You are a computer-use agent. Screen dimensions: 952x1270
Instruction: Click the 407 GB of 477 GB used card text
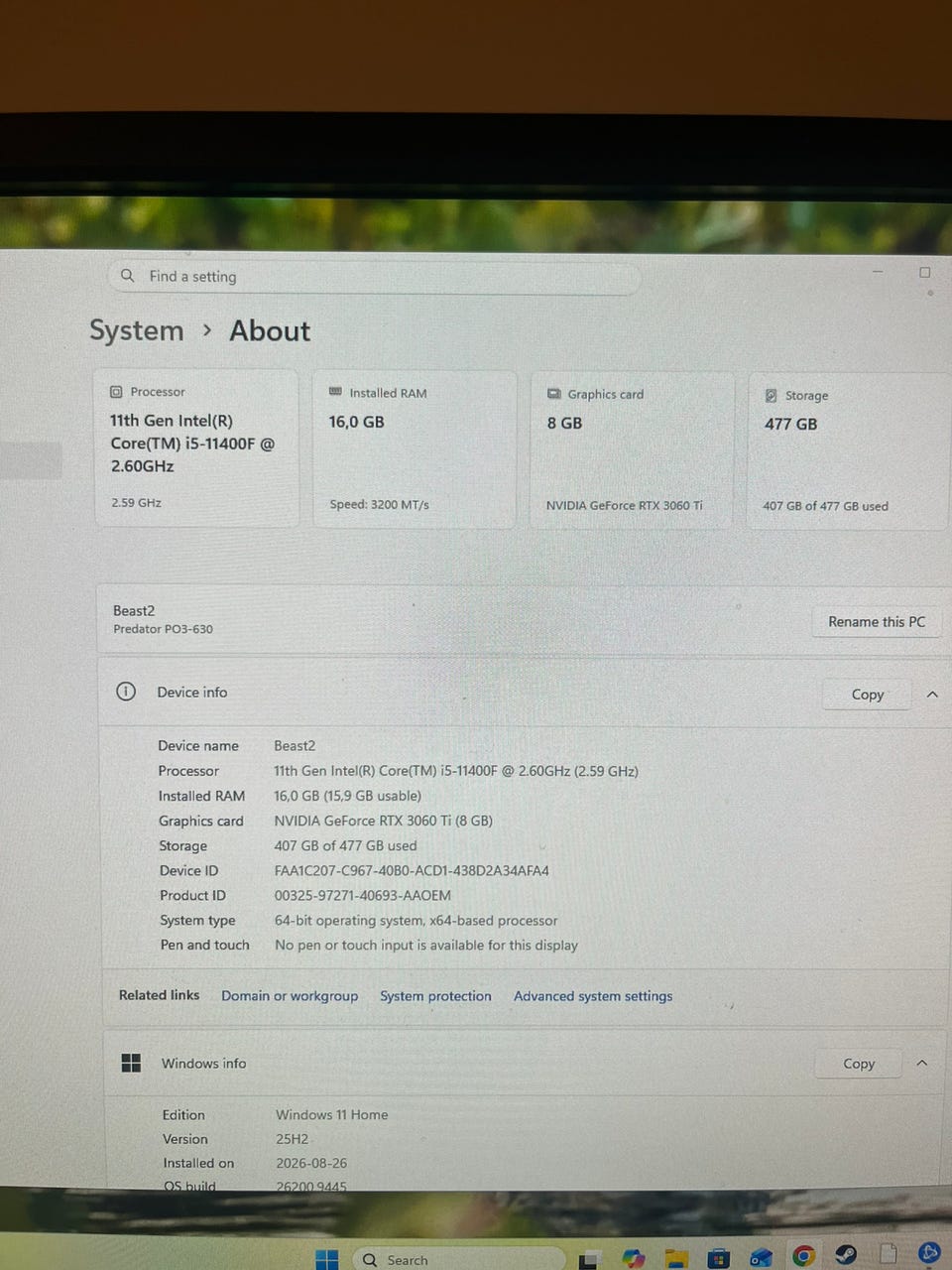(825, 506)
